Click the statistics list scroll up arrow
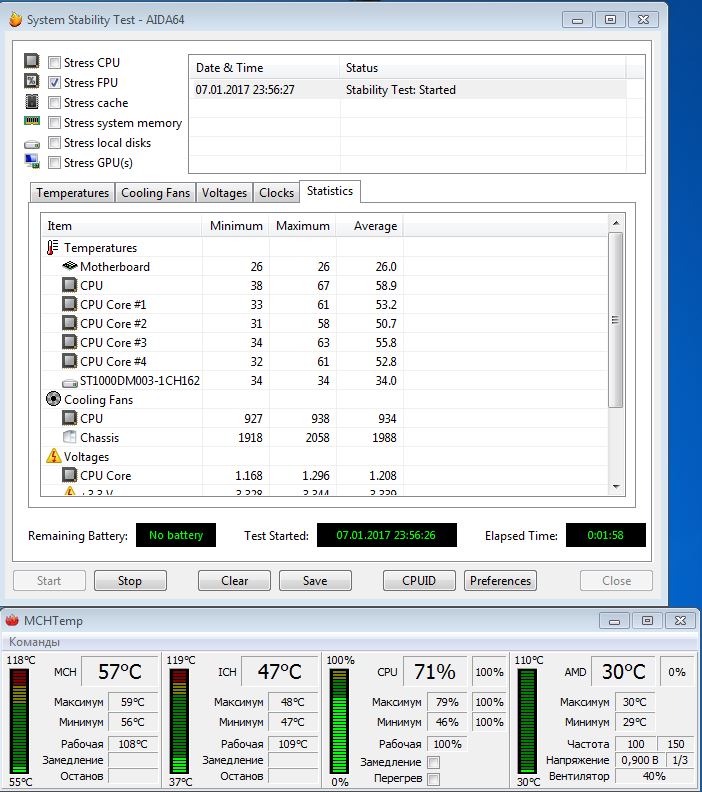This screenshot has height=792, width=702. click(x=616, y=223)
